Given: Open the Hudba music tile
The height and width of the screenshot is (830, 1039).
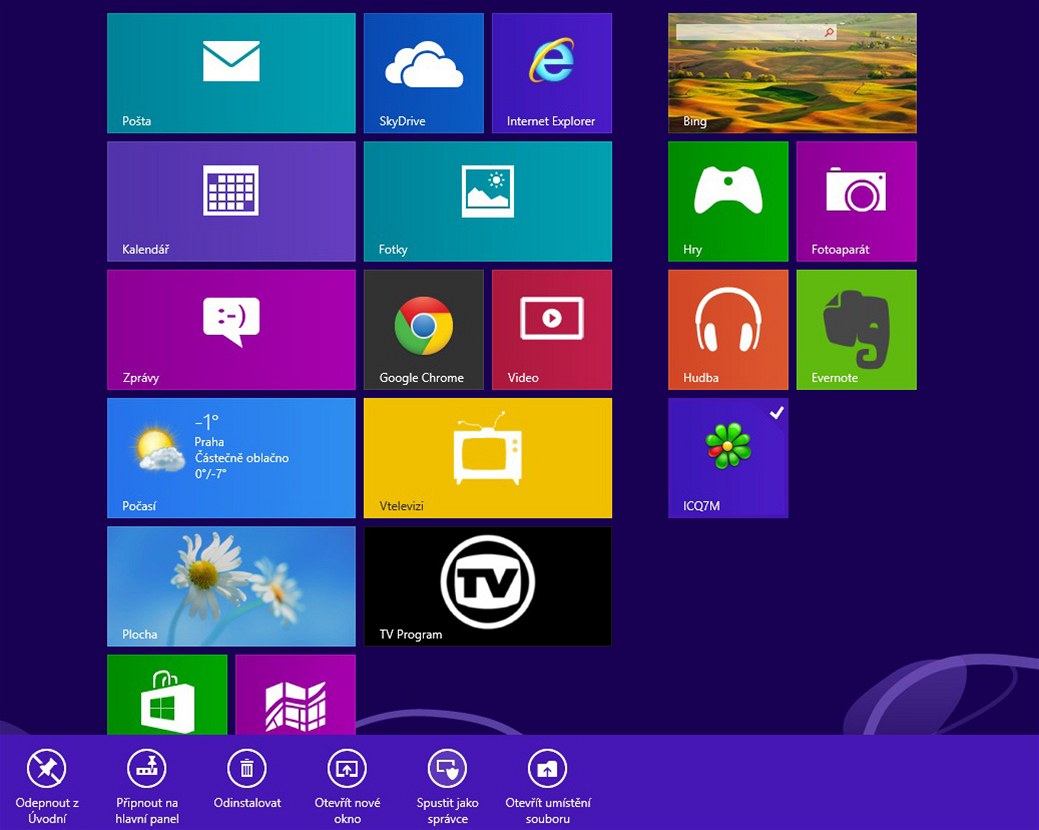Looking at the screenshot, I should (x=728, y=330).
